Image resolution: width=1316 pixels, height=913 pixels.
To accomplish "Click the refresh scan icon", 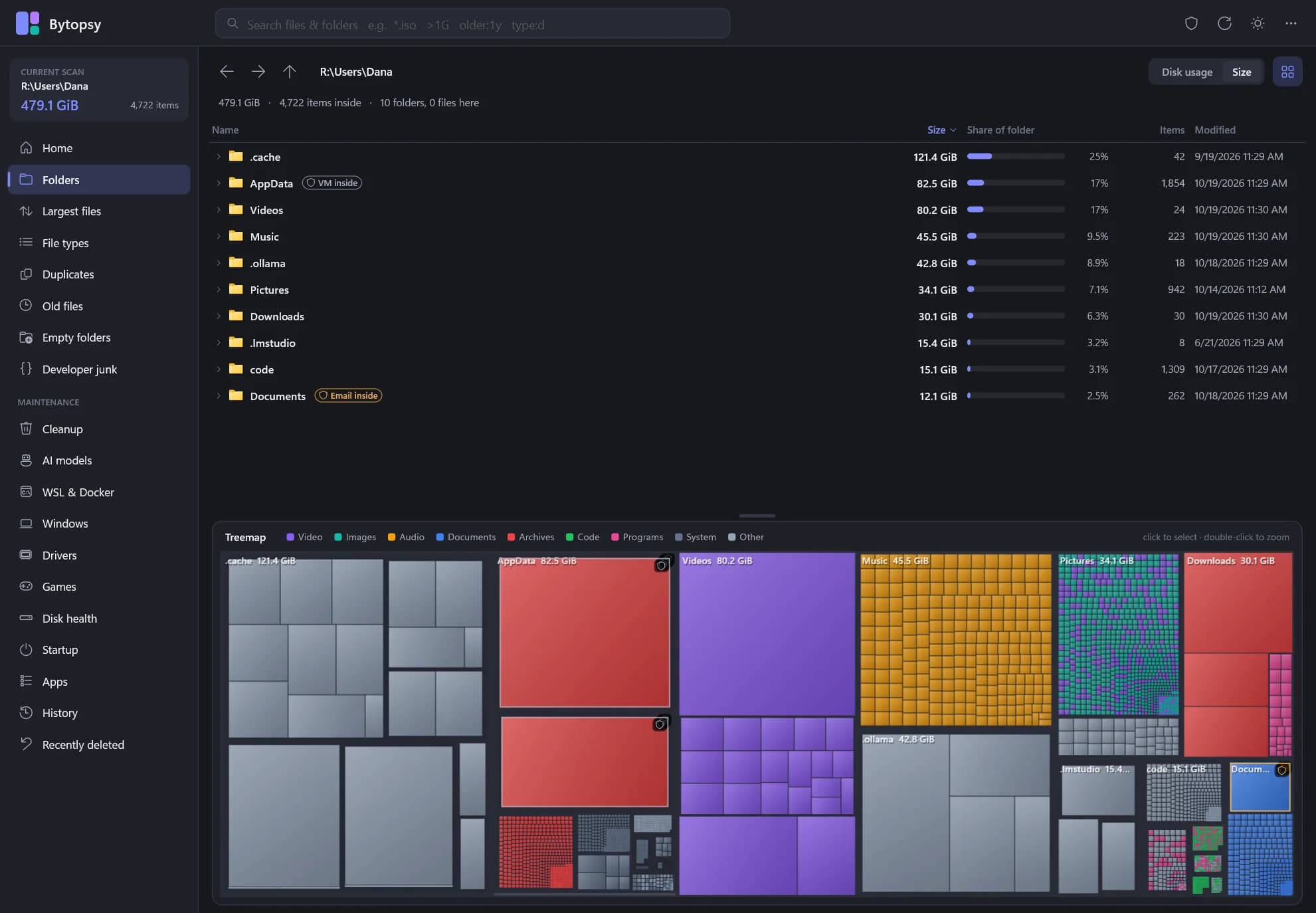I will click(1224, 23).
